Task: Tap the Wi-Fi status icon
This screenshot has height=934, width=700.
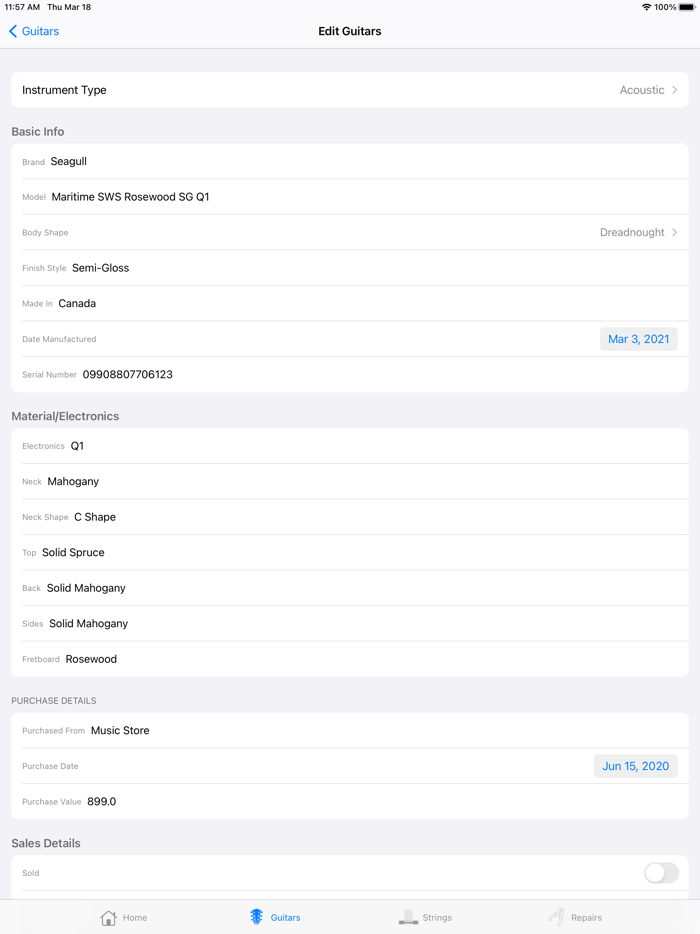Action: (646, 7)
